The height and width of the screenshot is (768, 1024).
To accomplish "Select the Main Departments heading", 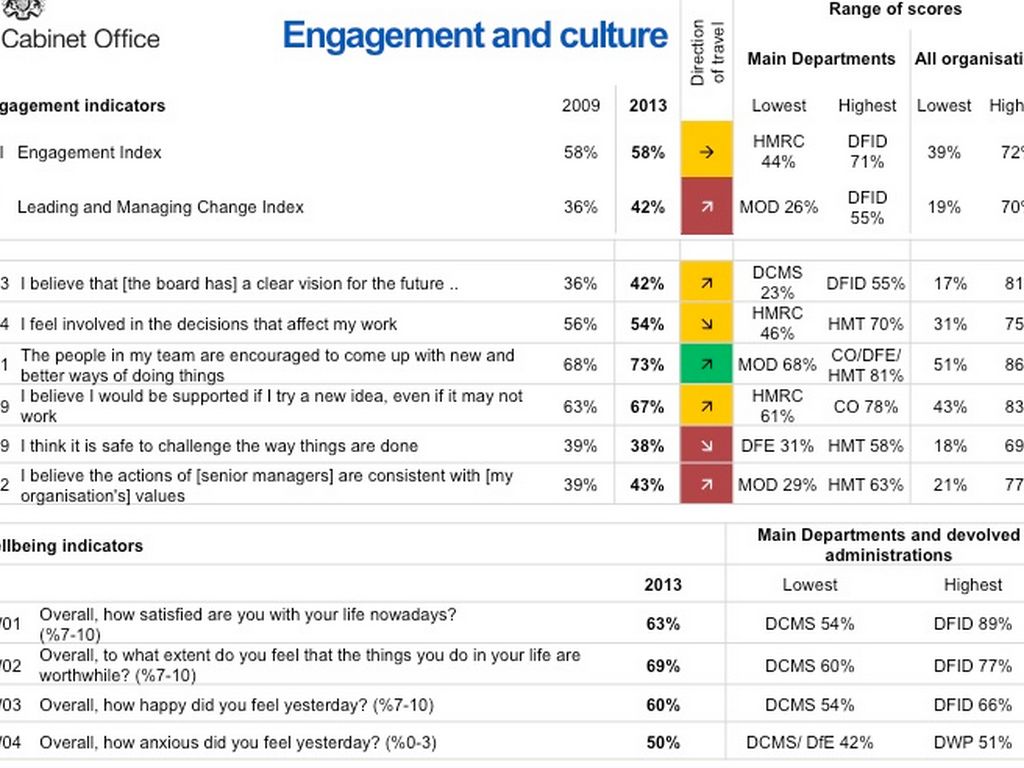I will [x=821, y=59].
